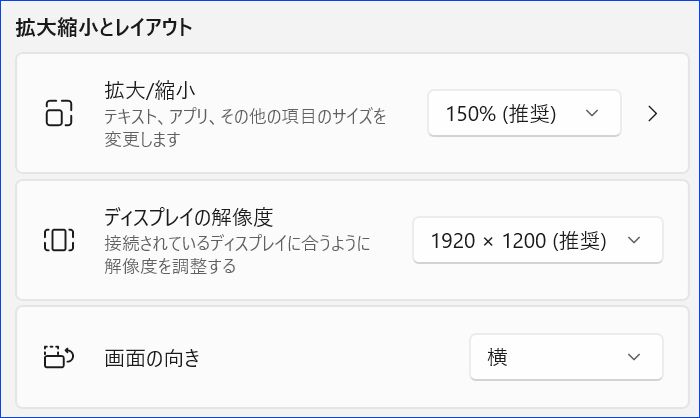700x418 pixels.
Task: Click the テキスト、アプリ、その他の項目 description text
Action: click(x=245, y=117)
